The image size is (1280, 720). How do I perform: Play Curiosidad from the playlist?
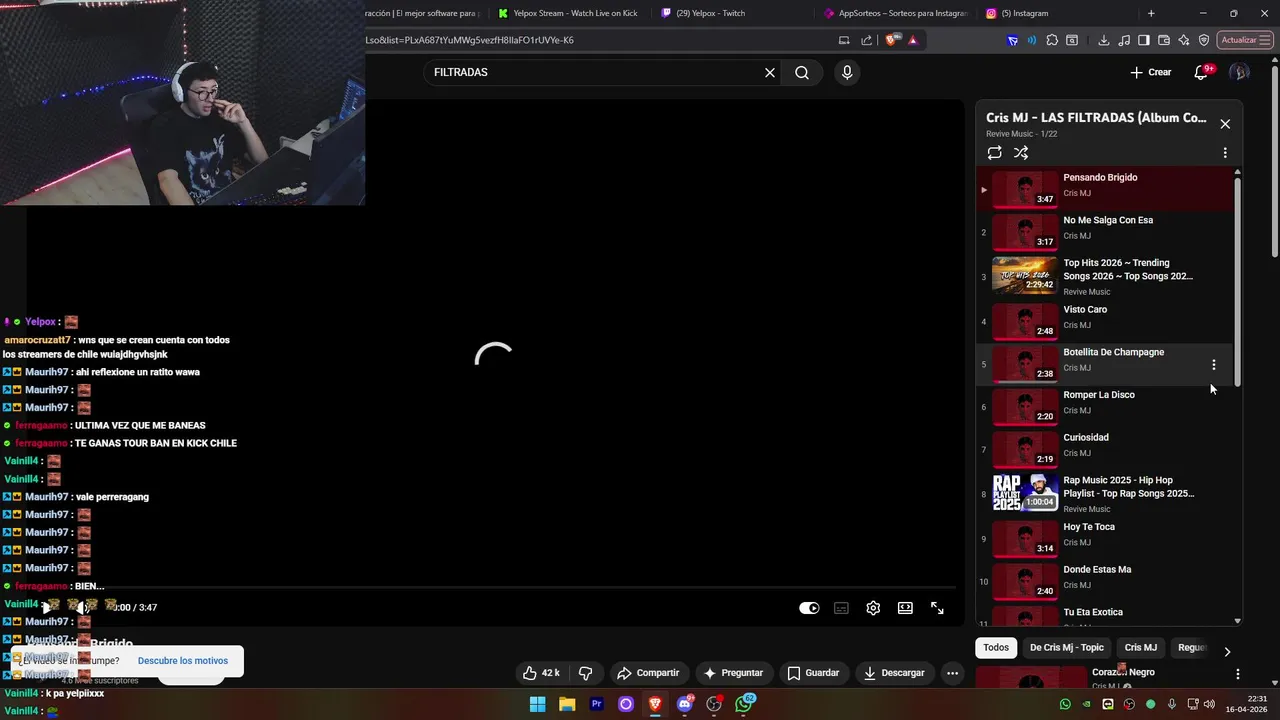click(1106, 448)
